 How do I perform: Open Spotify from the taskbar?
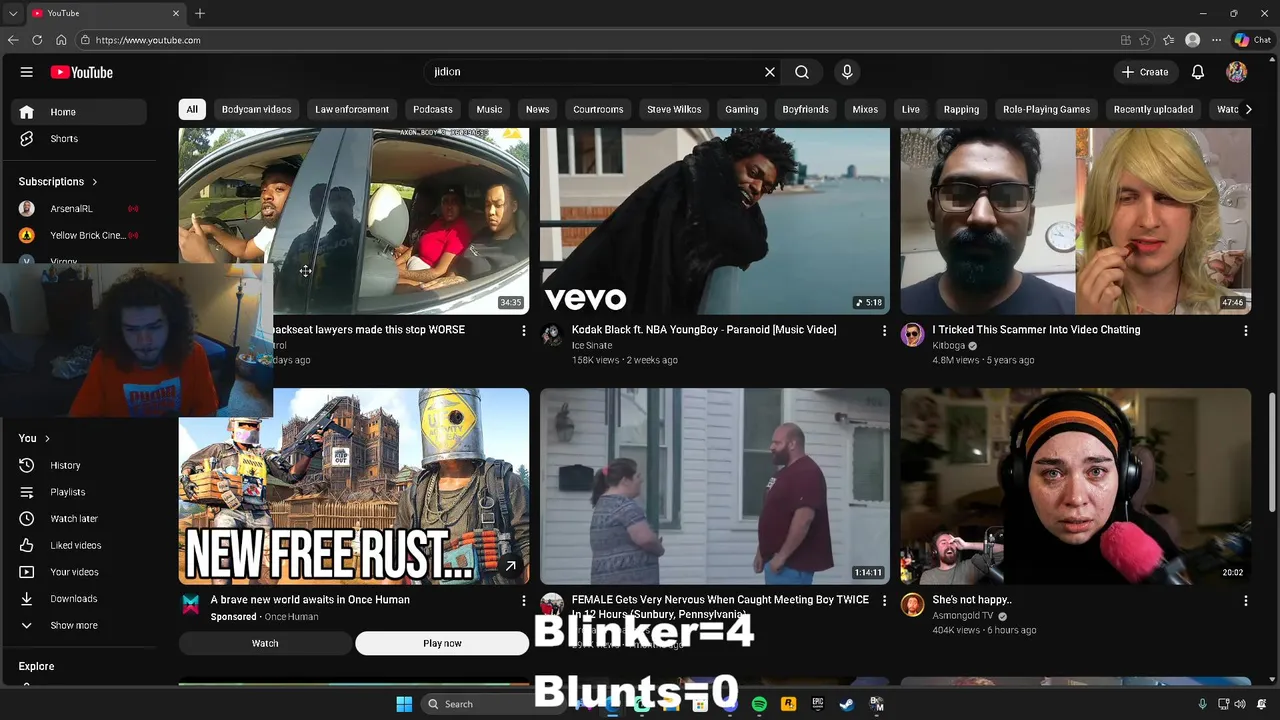(x=759, y=704)
